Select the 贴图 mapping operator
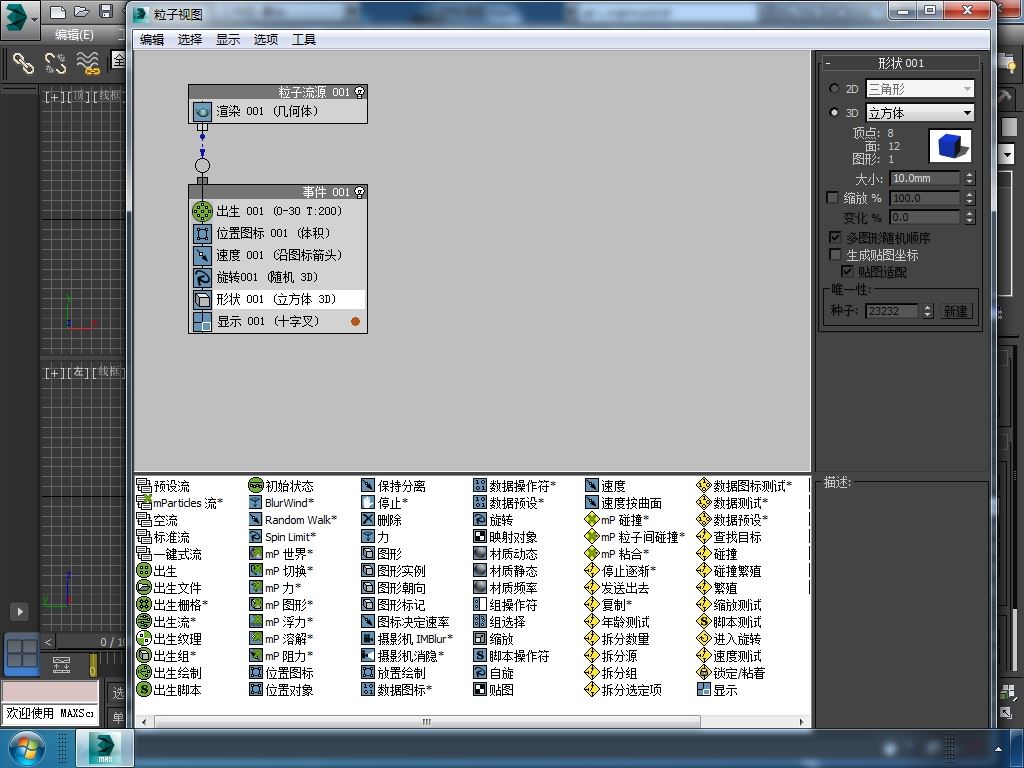The image size is (1024, 768). pyautogui.click(x=494, y=690)
